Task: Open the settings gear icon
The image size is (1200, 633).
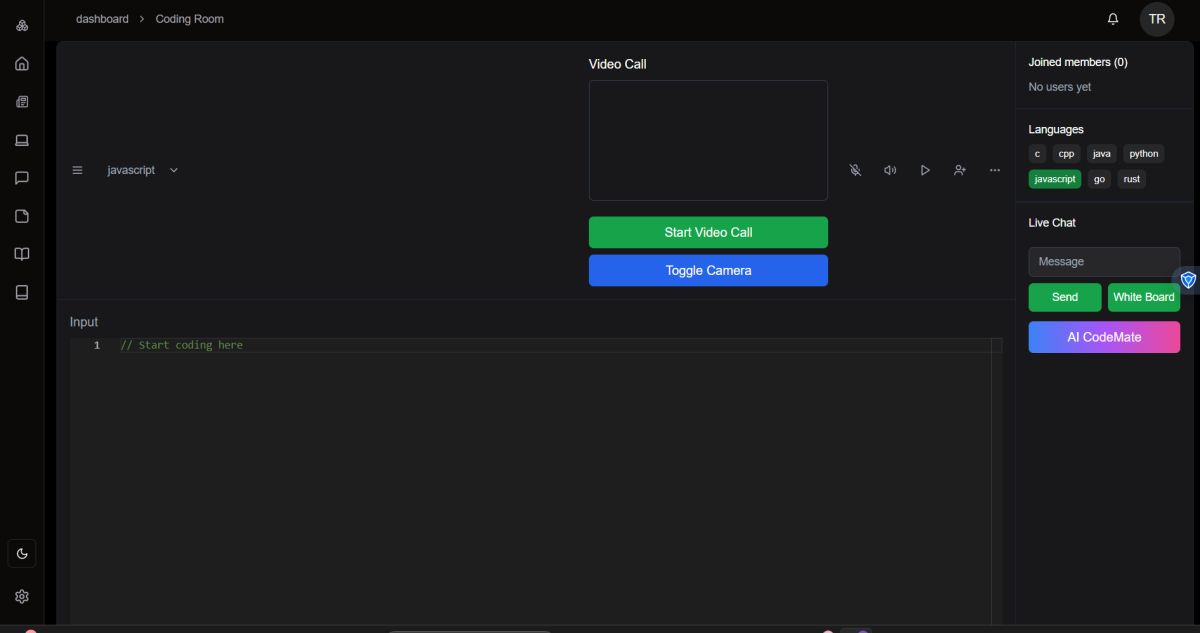Action: pos(22,596)
